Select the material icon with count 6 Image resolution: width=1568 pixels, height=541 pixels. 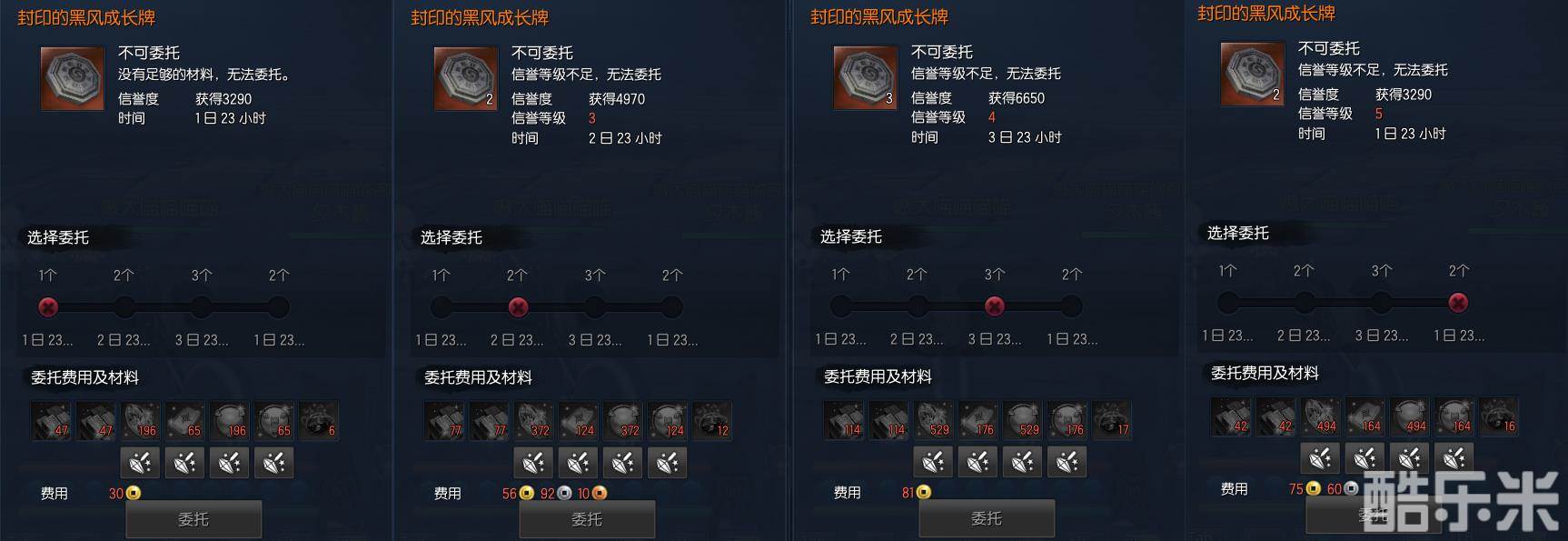pyautogui.click(x=319, y=420)
